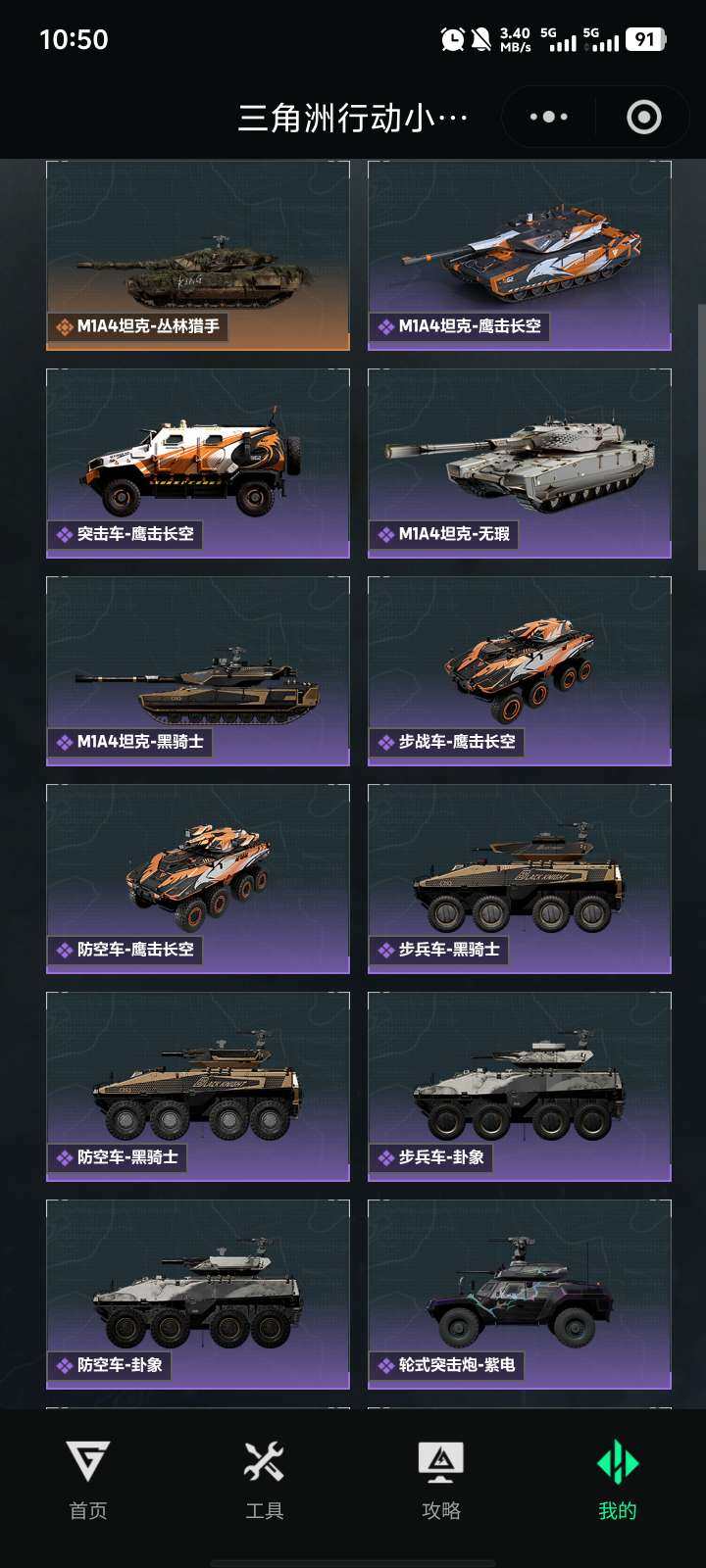This screenshot has height=1568, width=706.
Task: Open the 工具 tools tab
Action: pyautogui.click(x=264, y=1480)
